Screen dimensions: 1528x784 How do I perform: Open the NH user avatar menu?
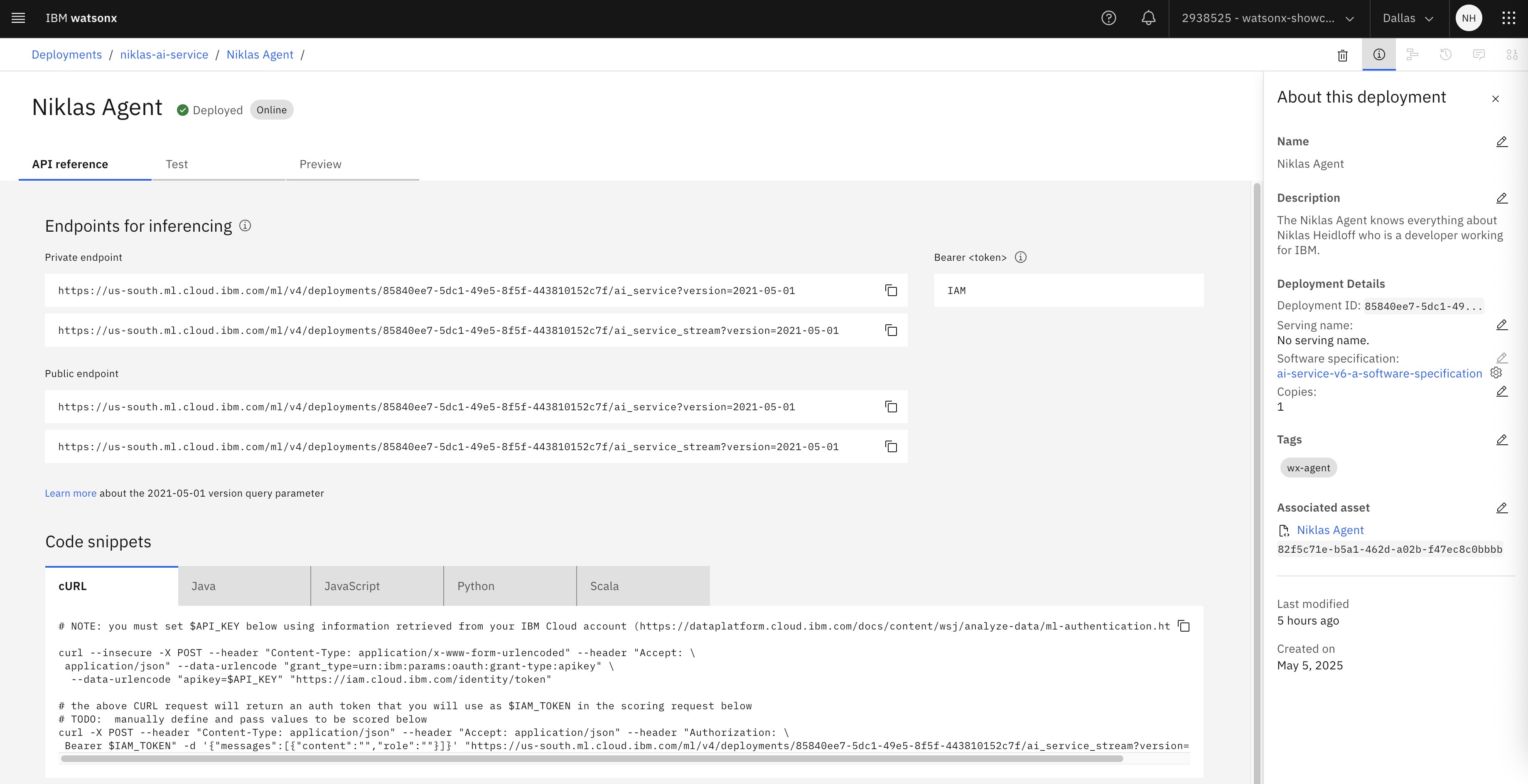[1468, 18]
